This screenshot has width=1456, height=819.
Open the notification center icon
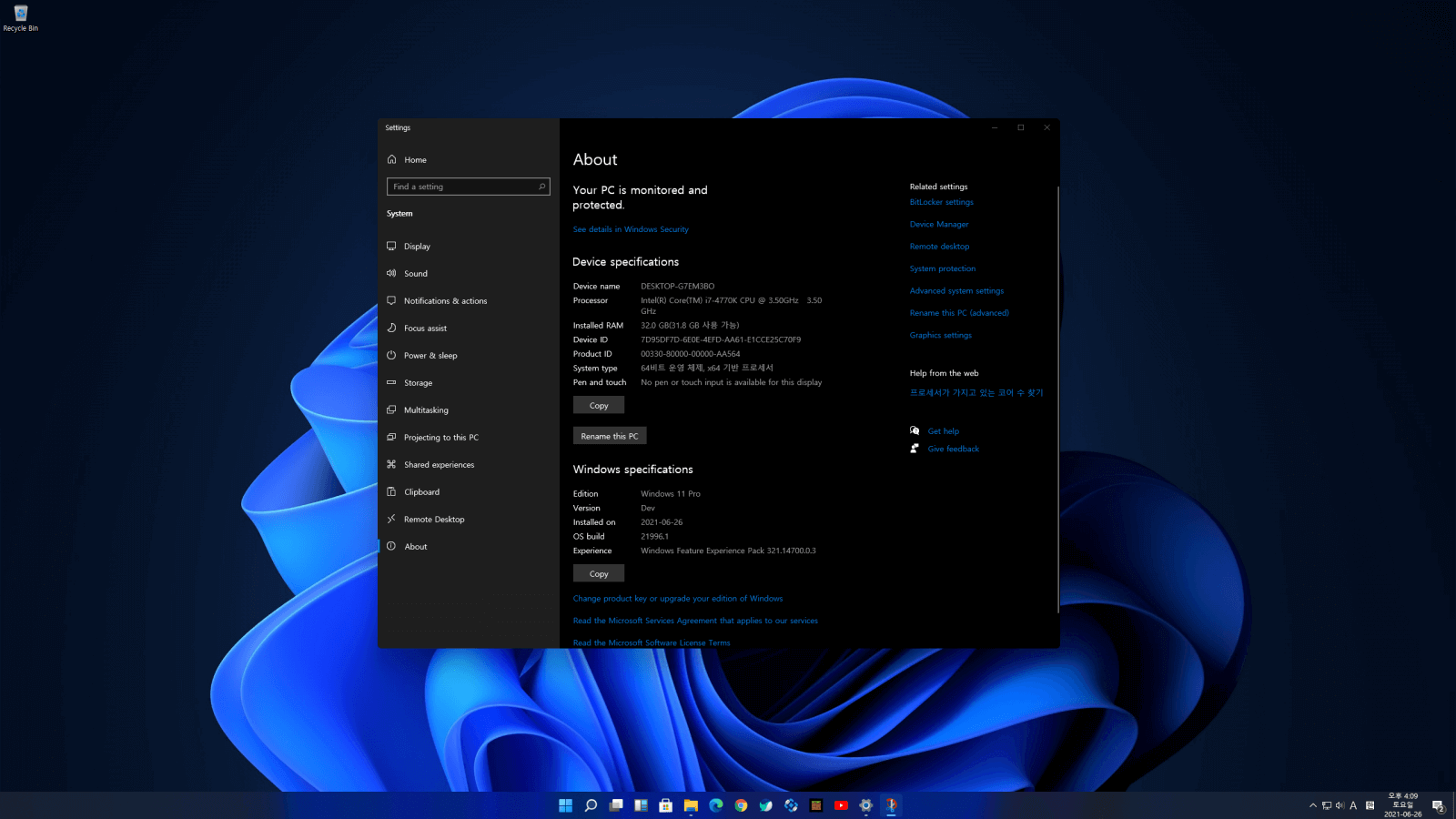pyautogui.click(x=1439, y=805)
